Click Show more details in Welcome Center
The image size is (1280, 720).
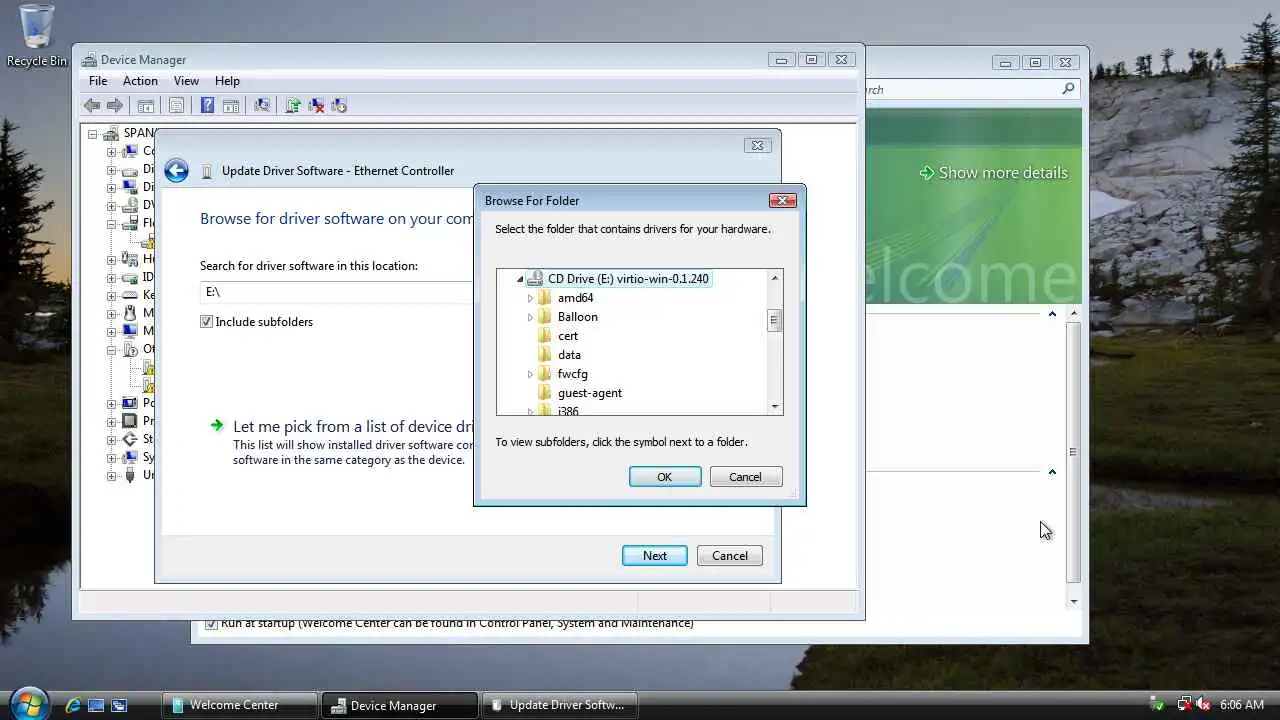[993, 173]
